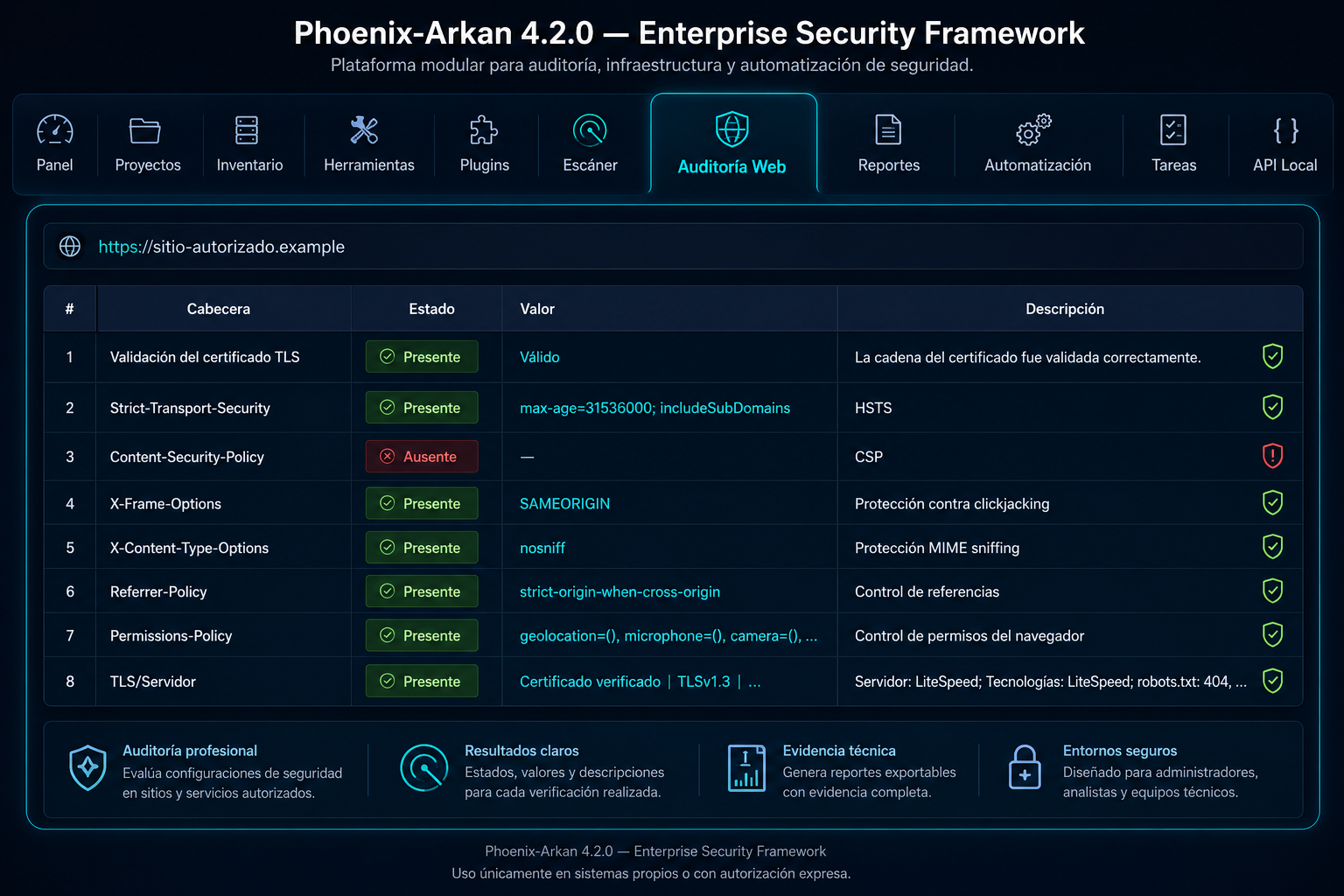Select the Plugins puzzle piece icon
This screenshot has width=1344, height=896.
(483, 129)
